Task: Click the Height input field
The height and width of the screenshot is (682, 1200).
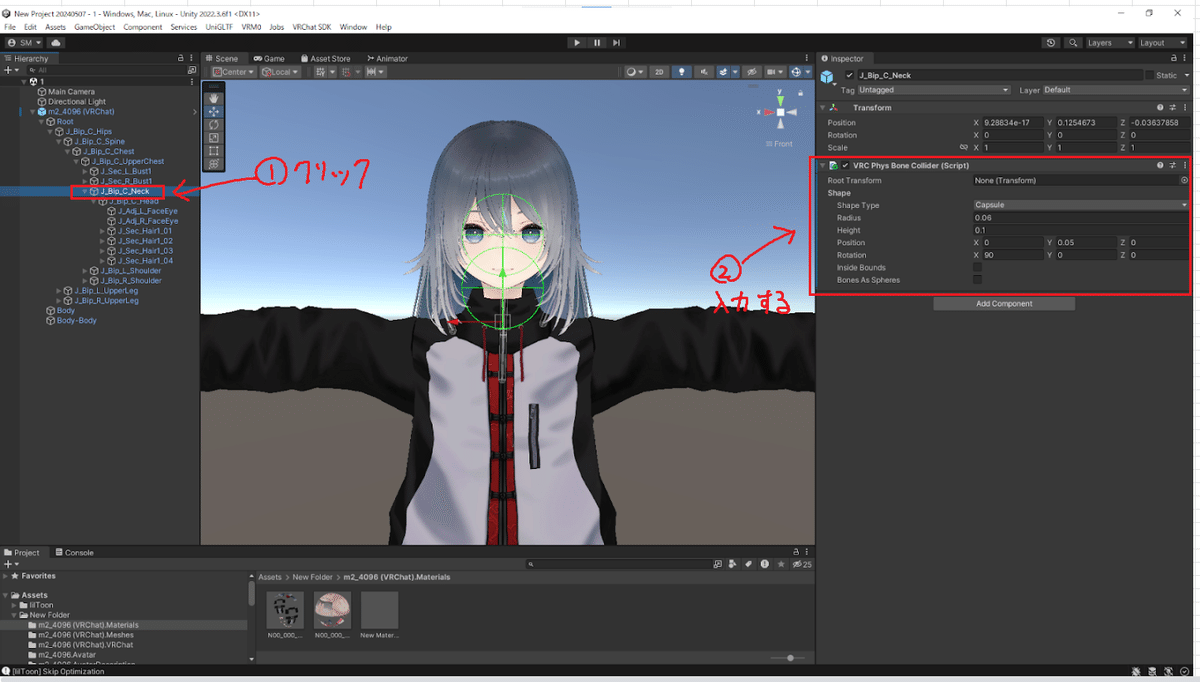Action: 1081,230
